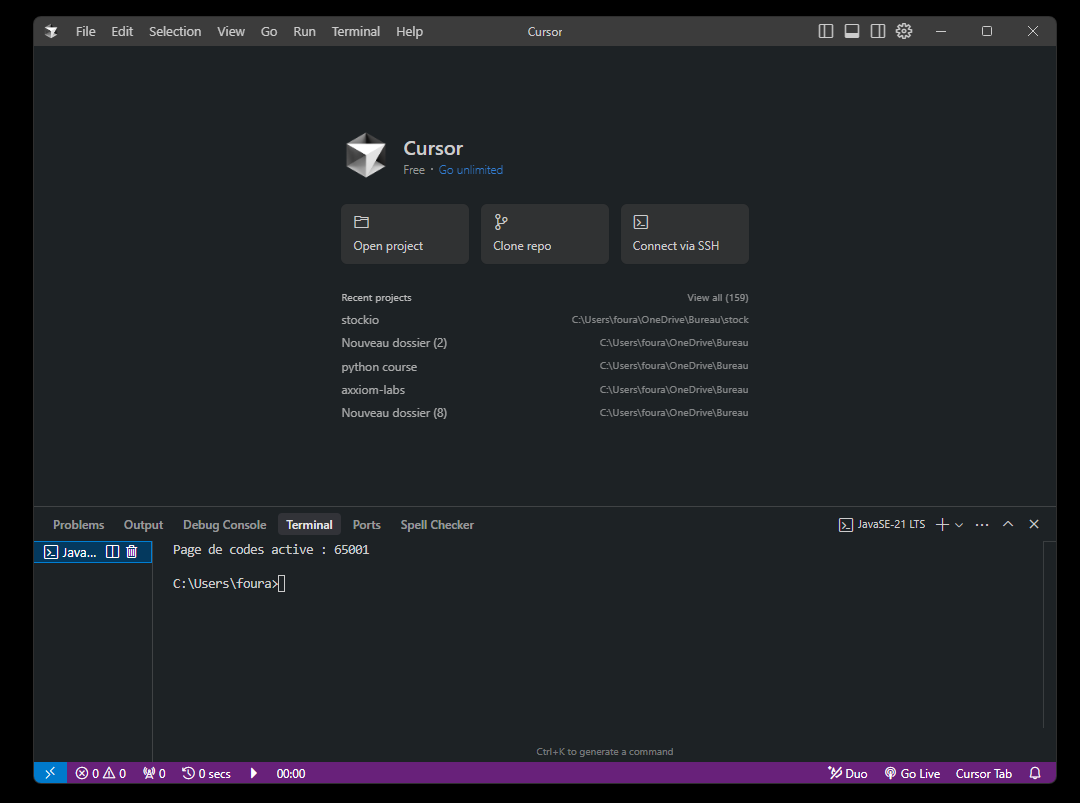Open the axxiom-labs recent project
The height and width of the screenshot is (803, 1080).
point(545,390)
